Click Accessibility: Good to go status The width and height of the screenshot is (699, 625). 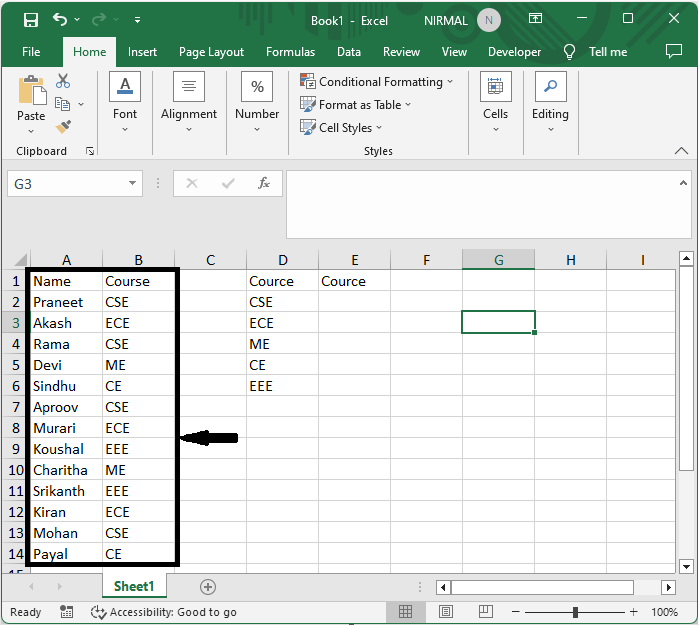(x=164, y=612)
